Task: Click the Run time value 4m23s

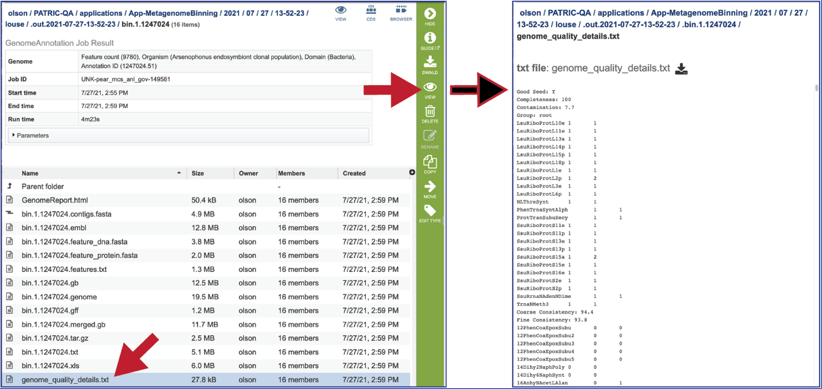Action: (90, 119)
